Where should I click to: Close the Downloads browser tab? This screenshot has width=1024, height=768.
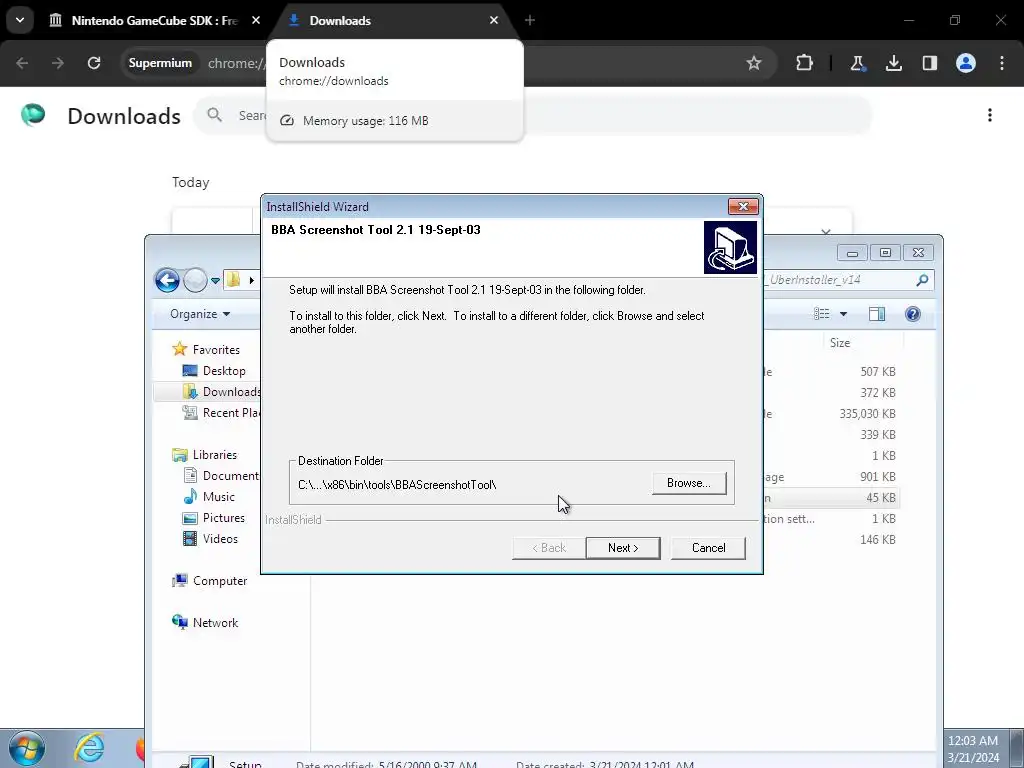(494, 20)
